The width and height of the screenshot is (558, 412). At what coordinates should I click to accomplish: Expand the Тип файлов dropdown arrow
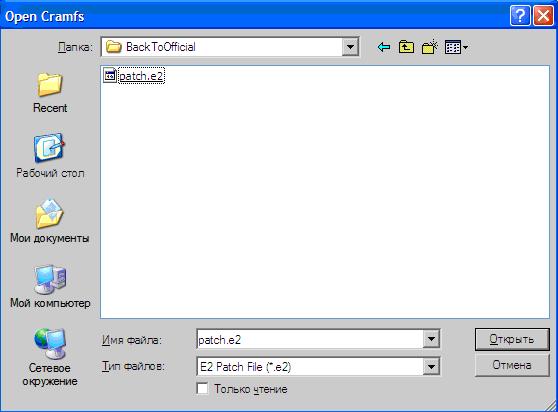pyautogui.click(x=431, y=366)
